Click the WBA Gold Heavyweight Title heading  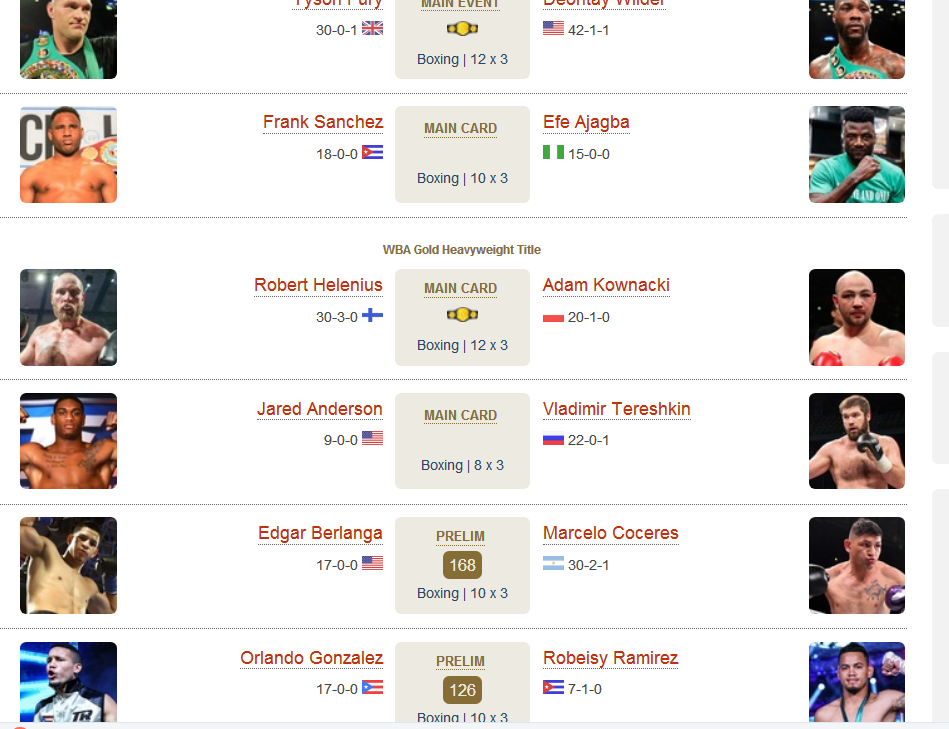462,250
